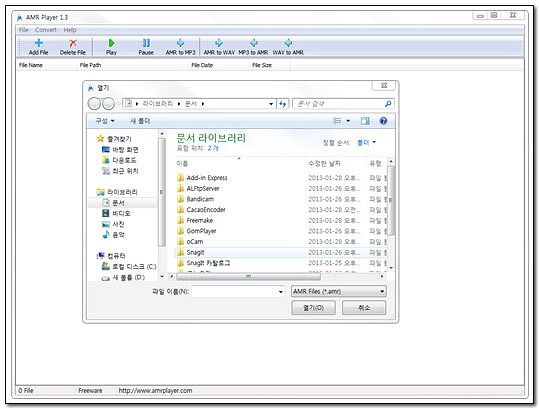Pause playback with the Pause button
539x409 pixels.
pos(146,47)
